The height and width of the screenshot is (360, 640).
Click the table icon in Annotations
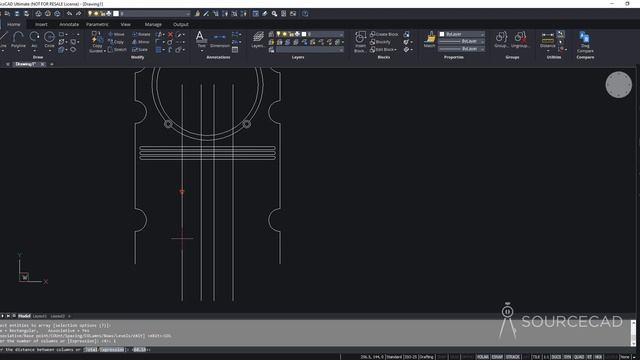click(235, 50)
